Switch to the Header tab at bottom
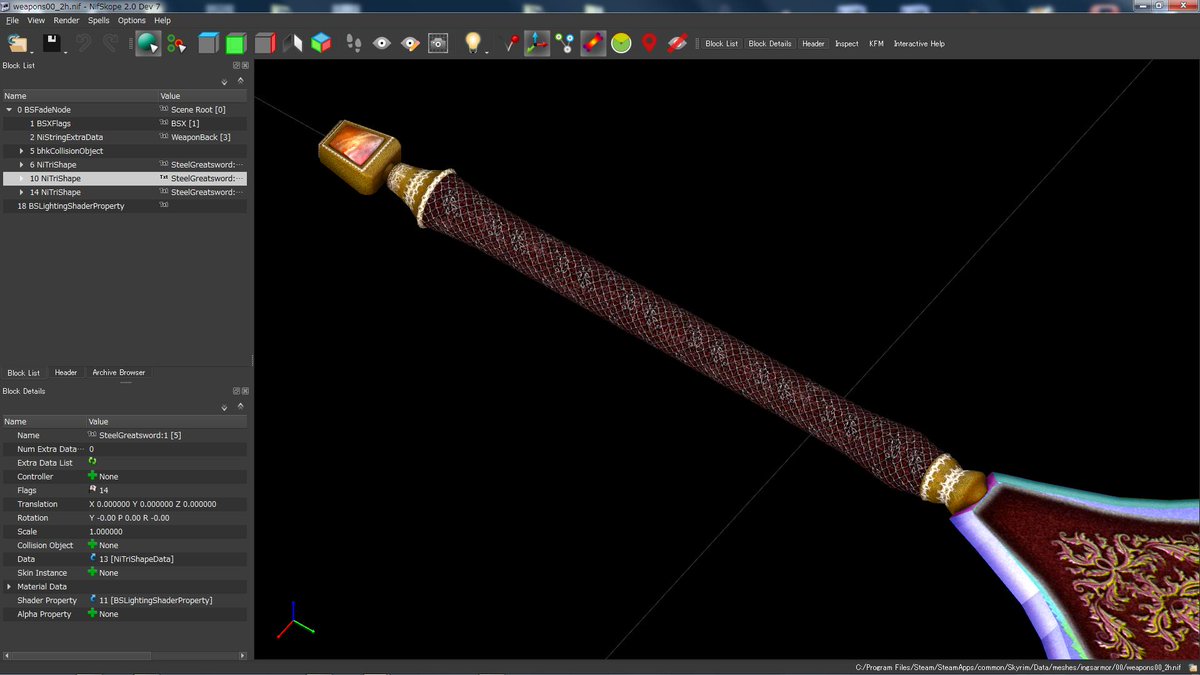1200x675 pixels. (x=66, y=372)
